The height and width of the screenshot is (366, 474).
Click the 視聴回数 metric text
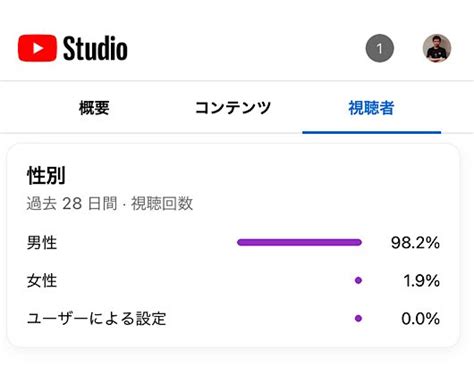click(162, 203)
